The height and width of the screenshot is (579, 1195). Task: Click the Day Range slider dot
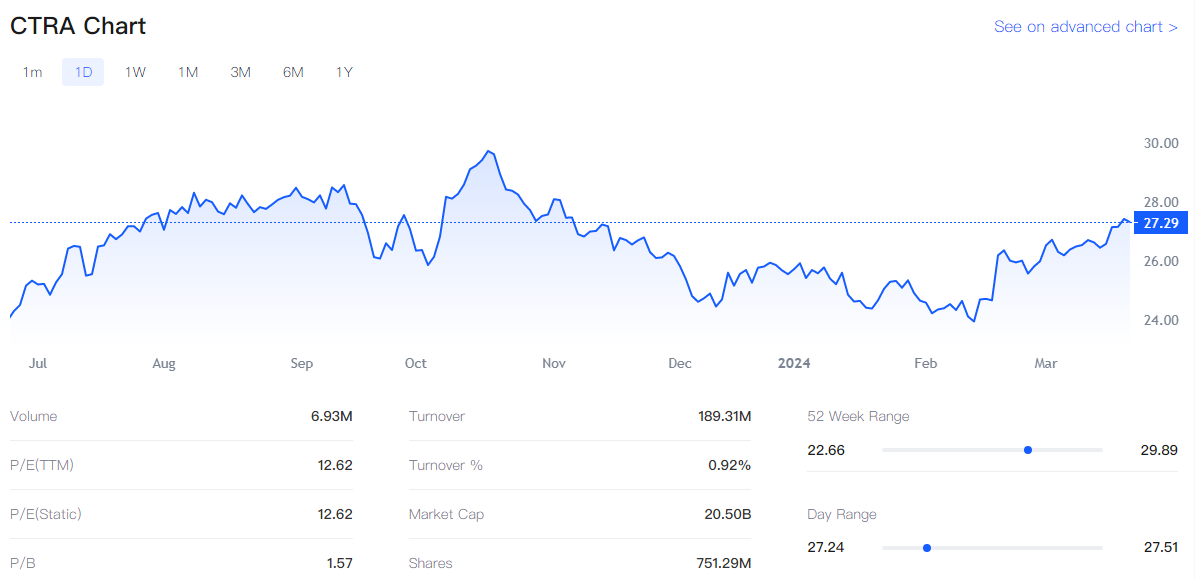927,548
